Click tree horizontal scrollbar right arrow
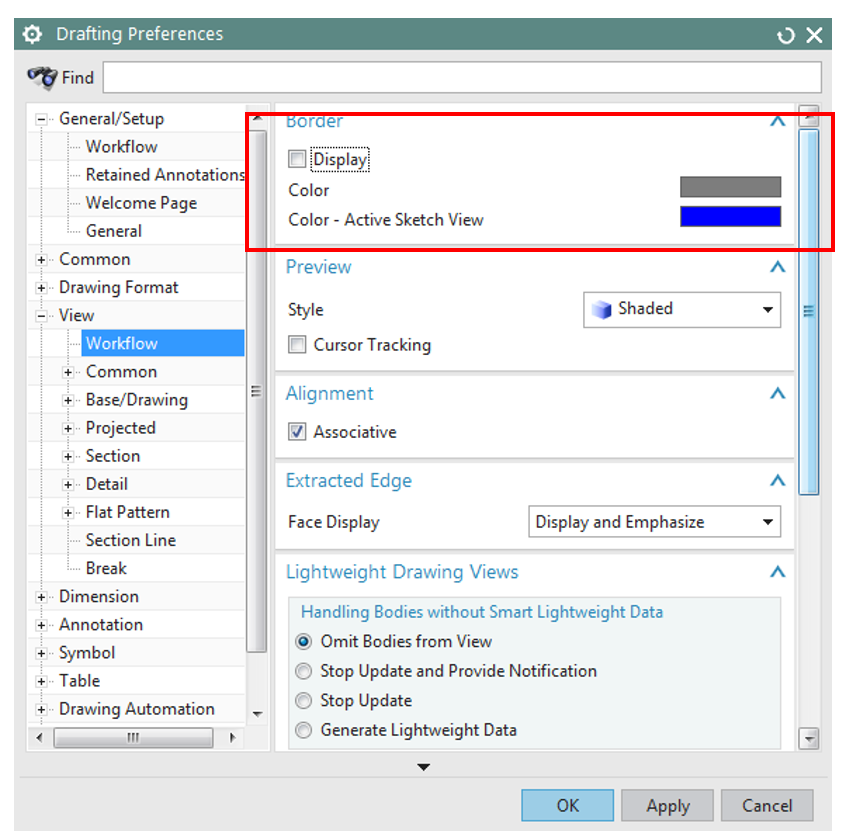Image resolution: width=845 pixels, height=838 pixels. coord(232,737)
